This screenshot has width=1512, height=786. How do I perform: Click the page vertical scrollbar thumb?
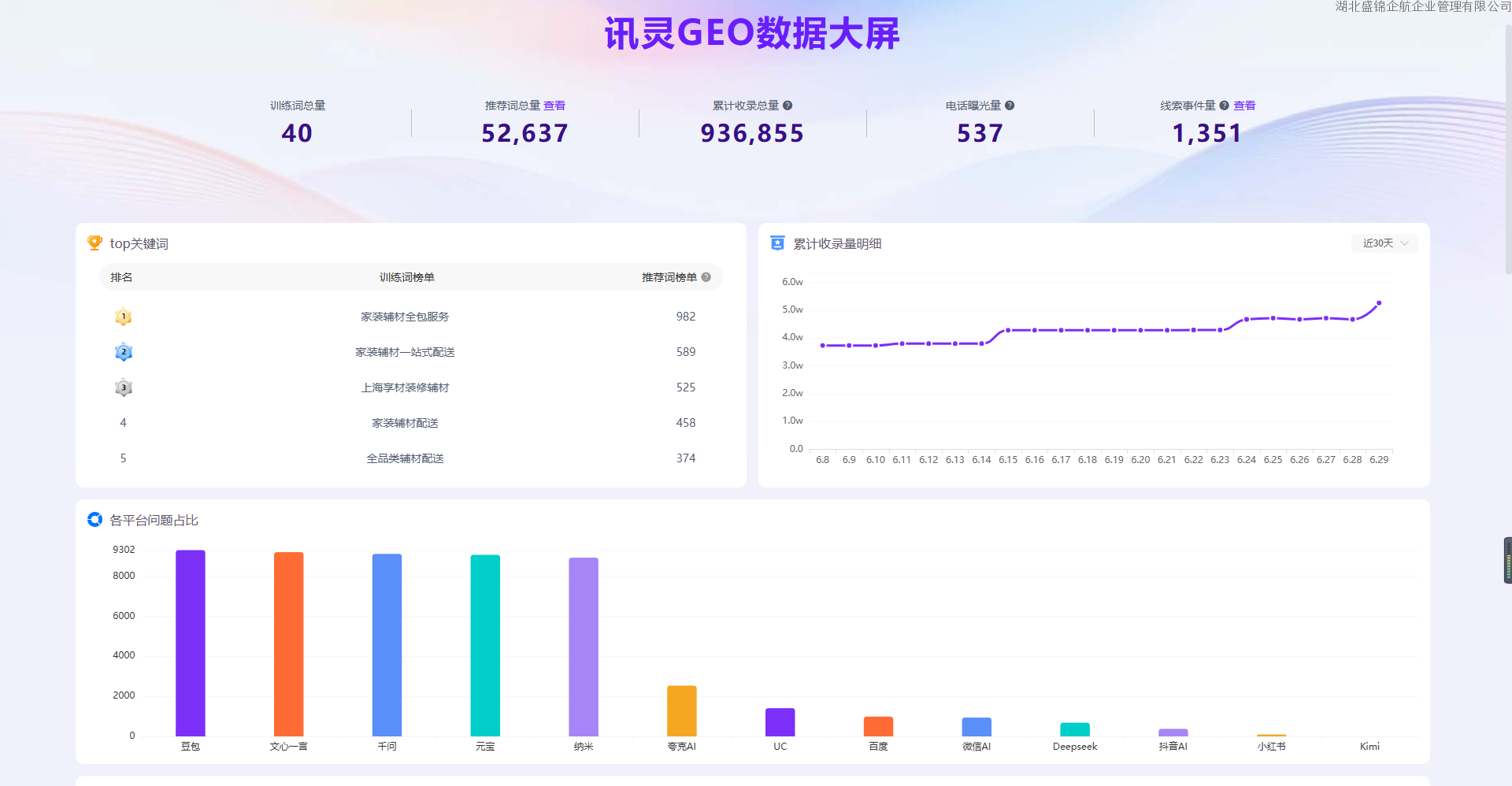point(1508,148)
